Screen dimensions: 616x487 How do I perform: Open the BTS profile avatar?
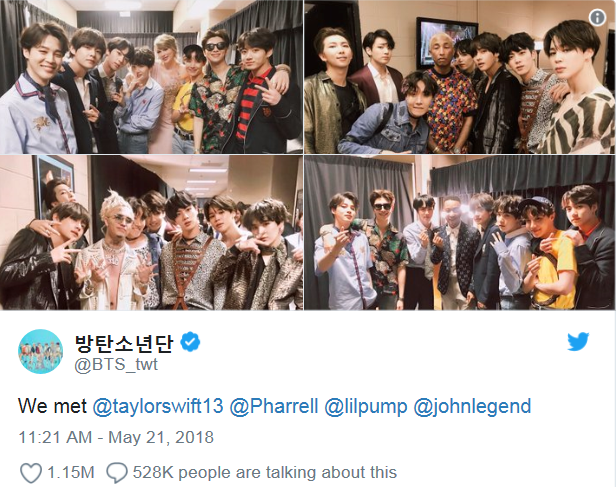tap(40, 352)
